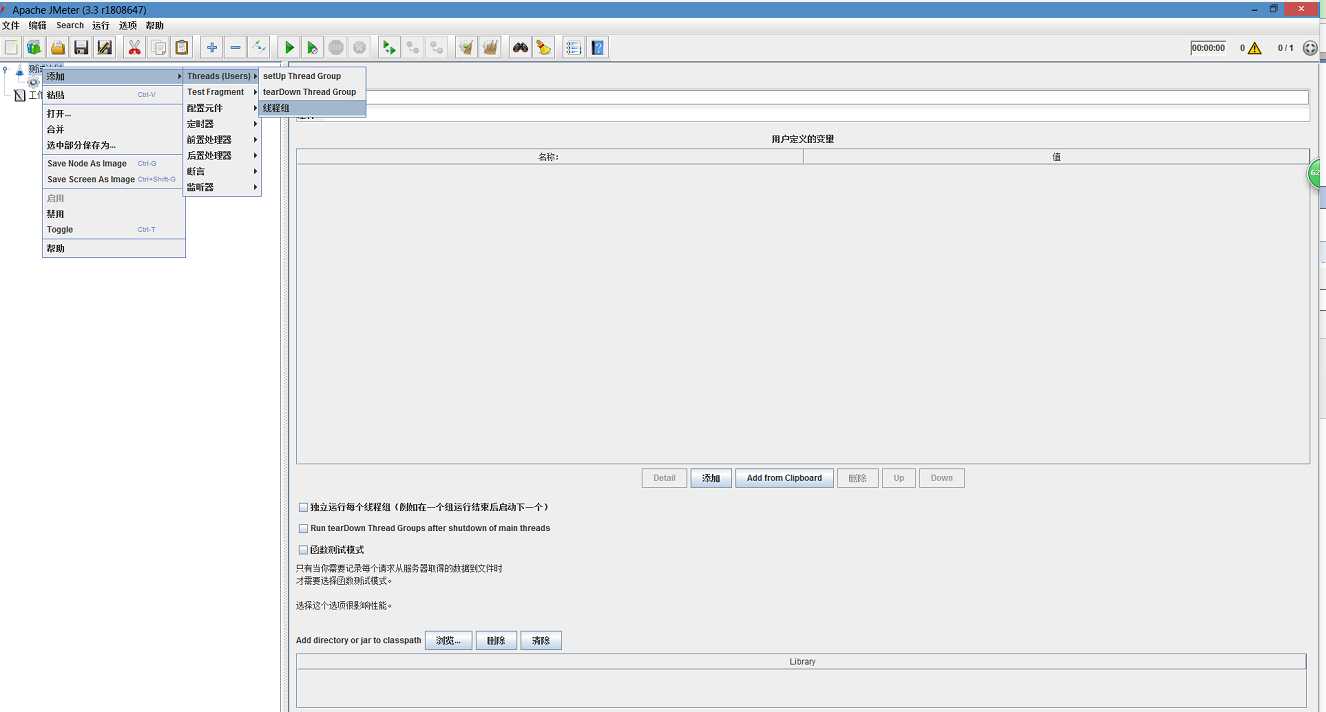Click the Remote Start All icon
This screenshot has height=712, width=1326.
point(389,47)
